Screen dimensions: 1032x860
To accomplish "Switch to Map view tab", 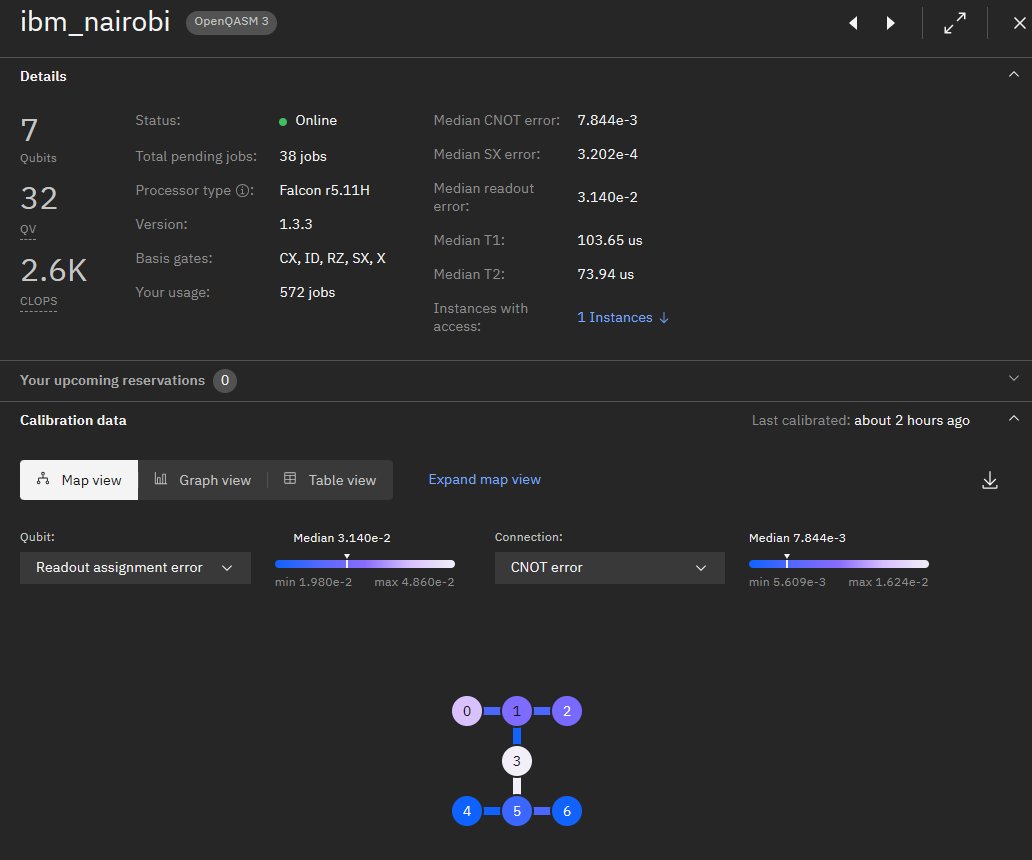I will pos(79,480).
